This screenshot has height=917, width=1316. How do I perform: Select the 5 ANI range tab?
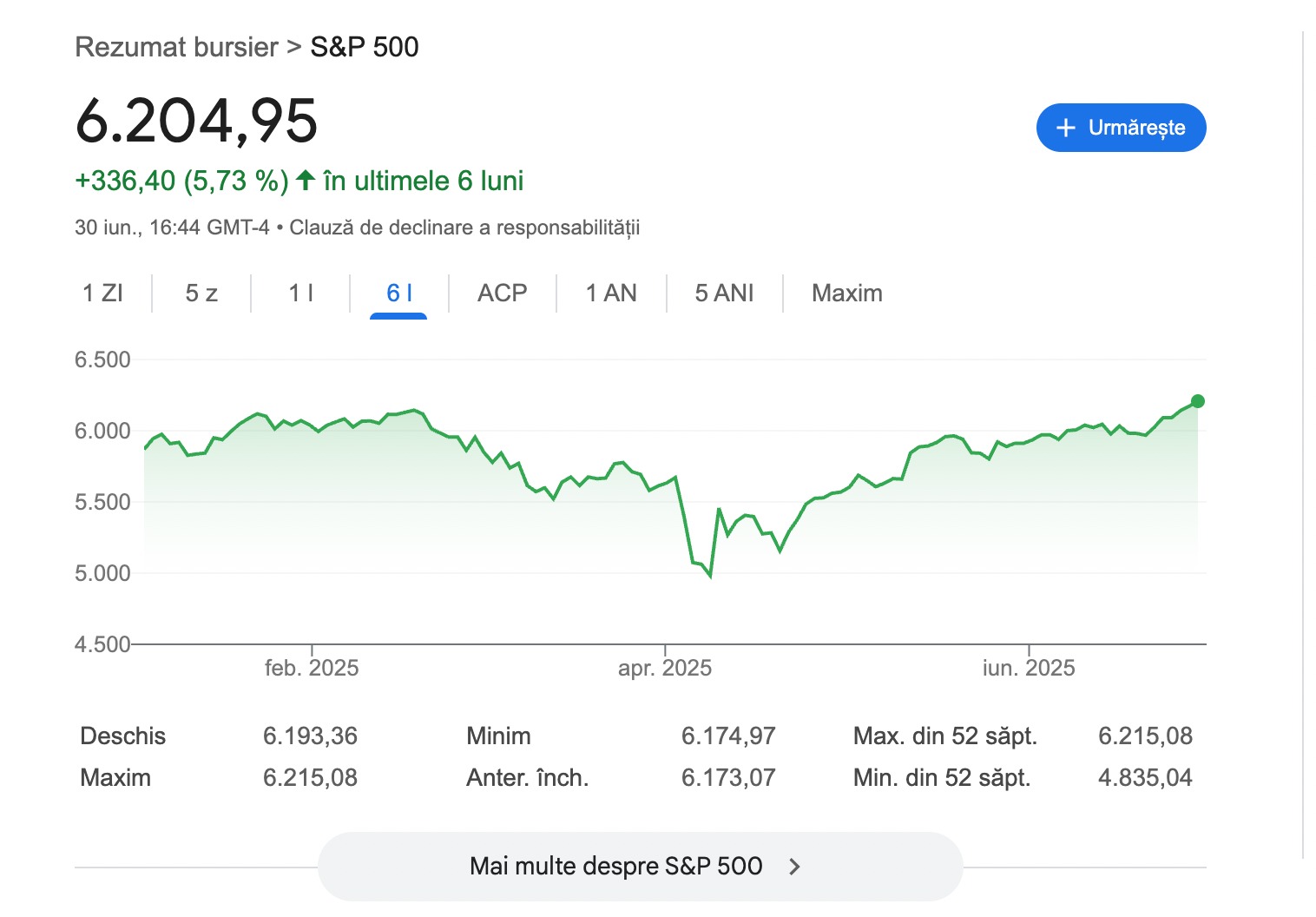click(725, 294)
